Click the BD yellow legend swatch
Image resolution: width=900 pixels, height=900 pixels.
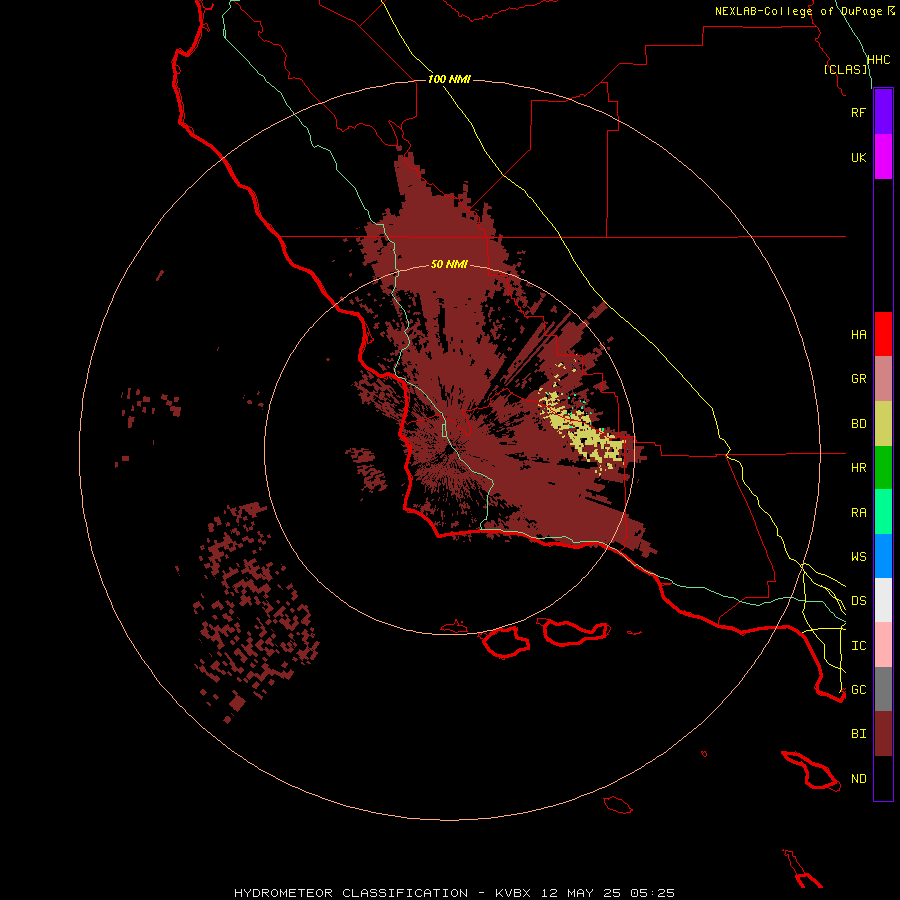pyautogui.click(x=883, y=424)
